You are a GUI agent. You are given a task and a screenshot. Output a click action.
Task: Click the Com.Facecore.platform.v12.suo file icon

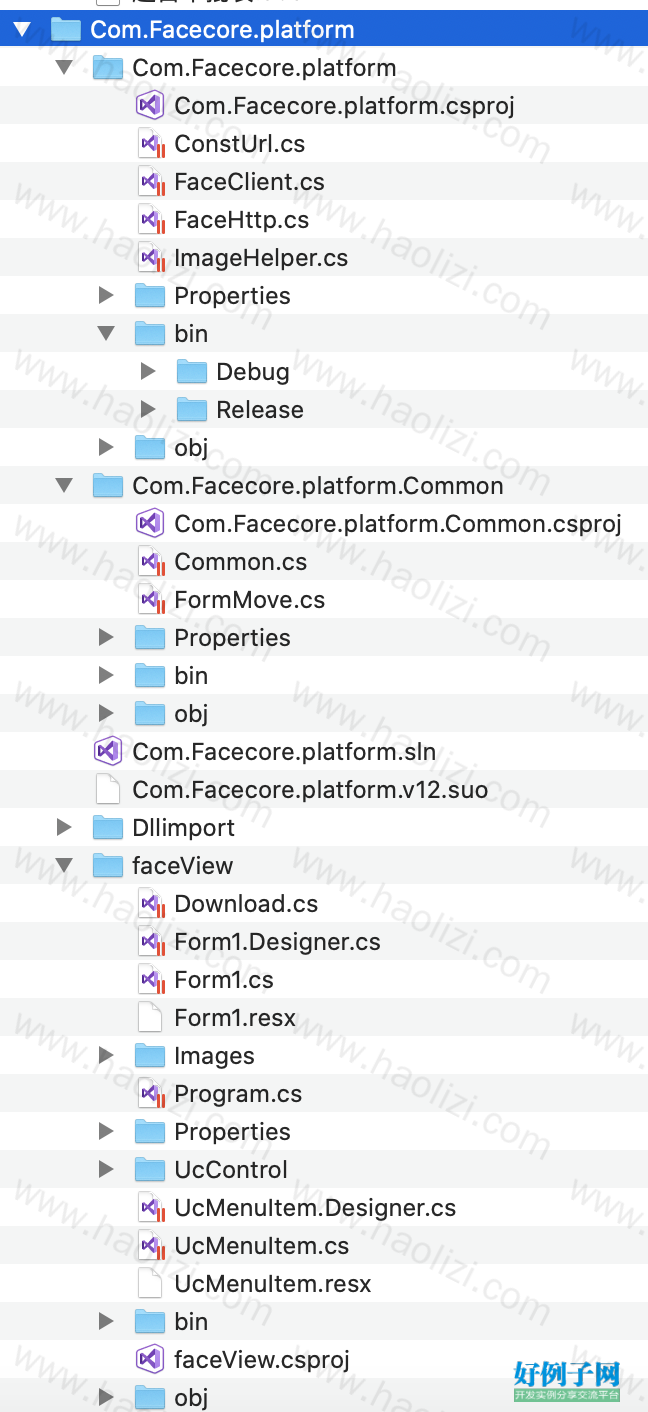click(x=107, y=790)
